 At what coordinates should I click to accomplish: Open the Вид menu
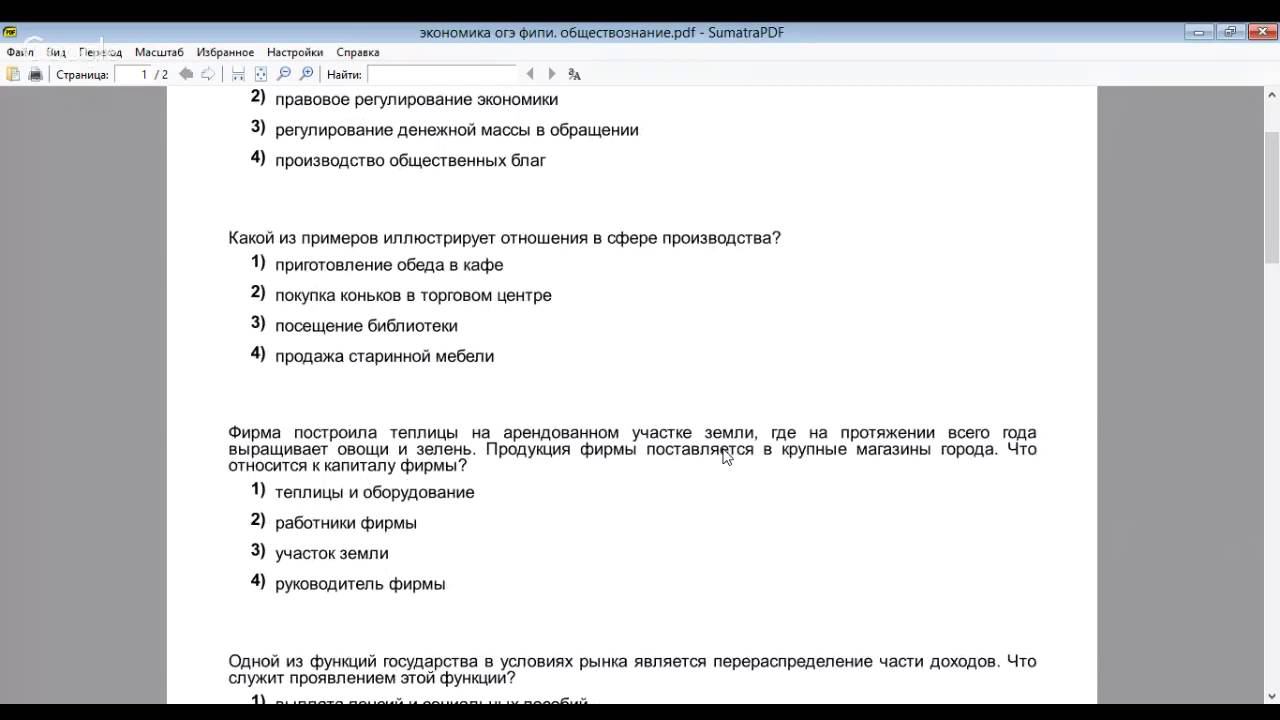(56, 52)
